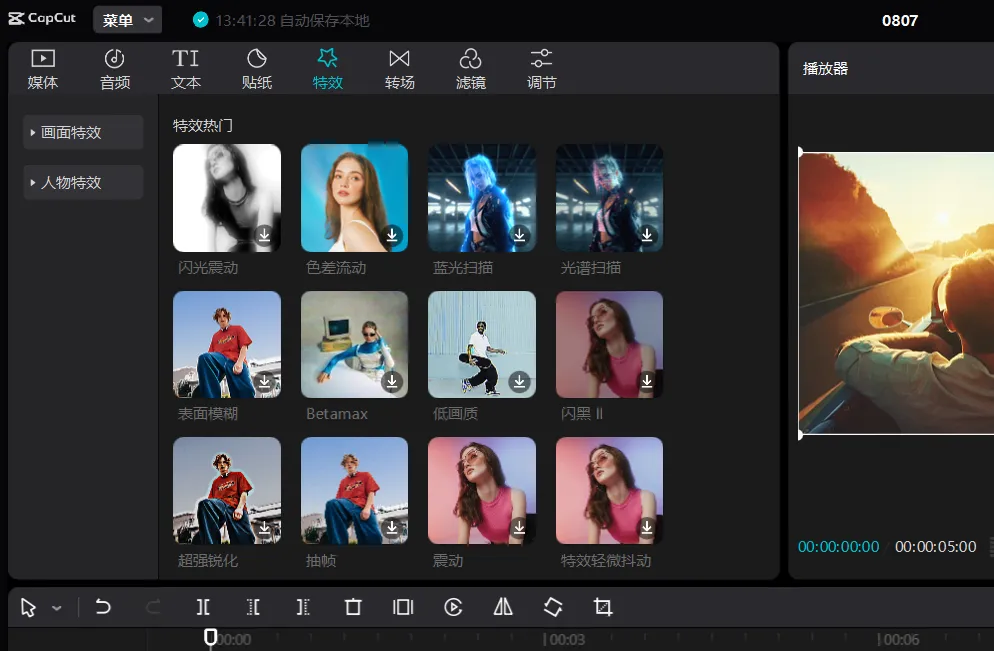The image size is (994, 651).
Task: Click the split clip tool in toolbar
Action: pos(203,607)
